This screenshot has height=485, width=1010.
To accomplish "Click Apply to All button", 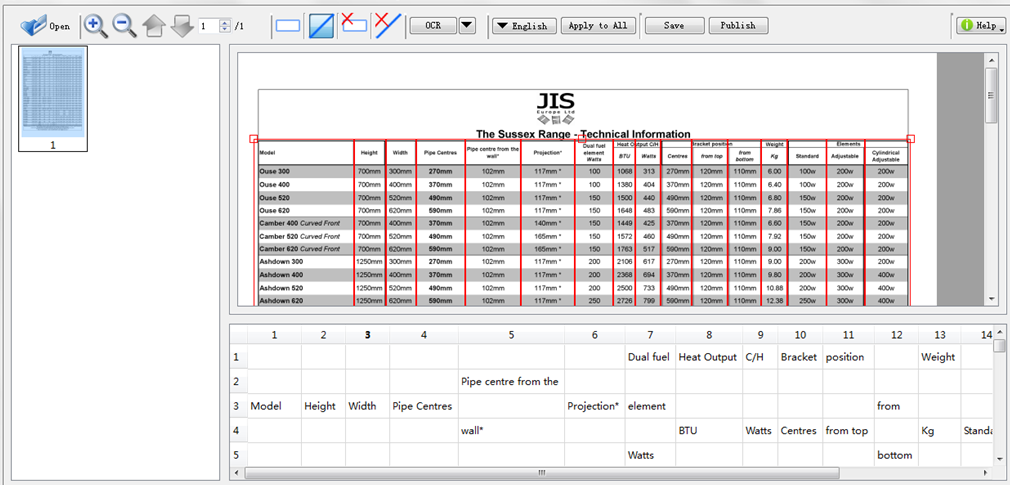I will click(598, 26).
